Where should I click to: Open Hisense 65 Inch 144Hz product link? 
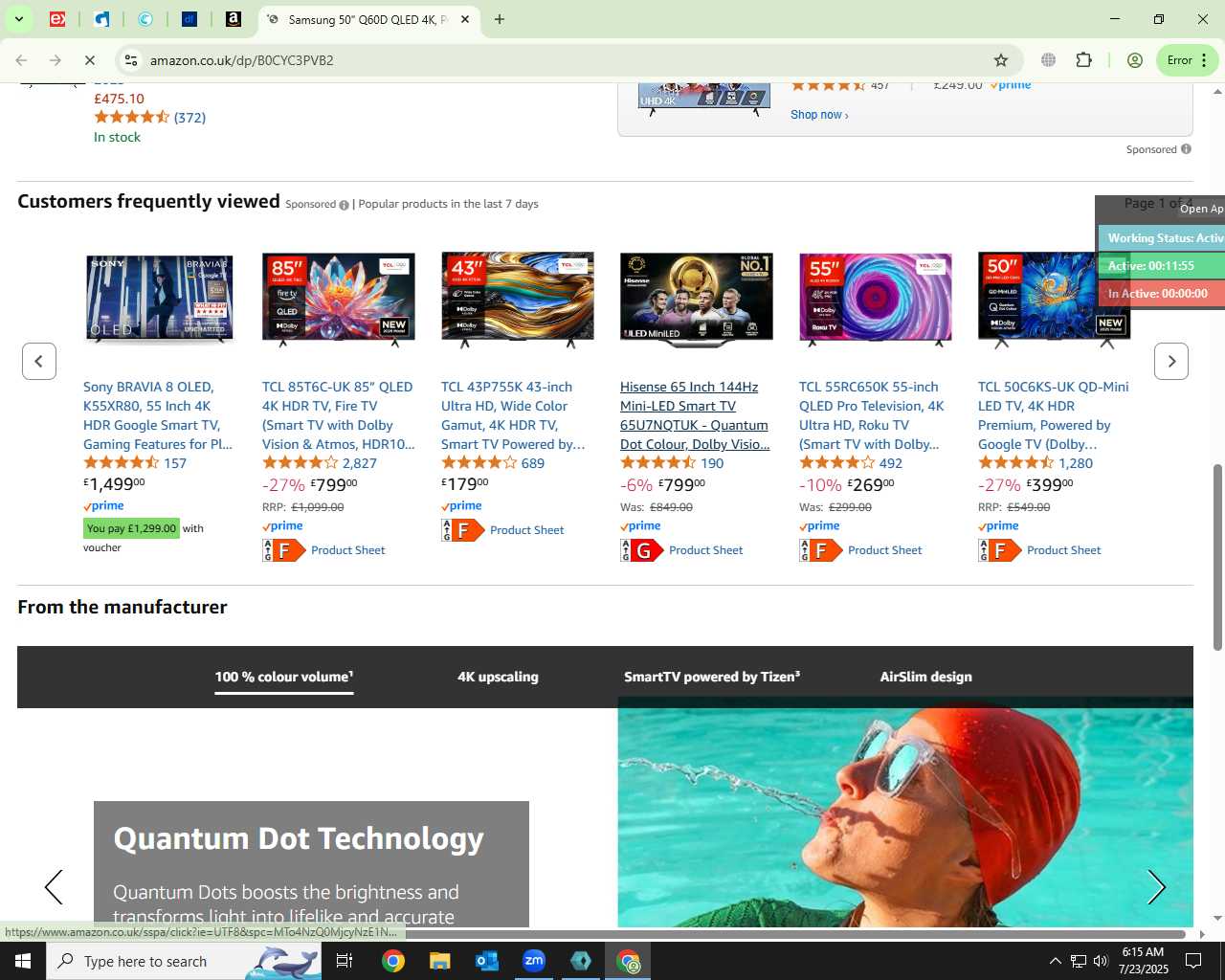694,415
